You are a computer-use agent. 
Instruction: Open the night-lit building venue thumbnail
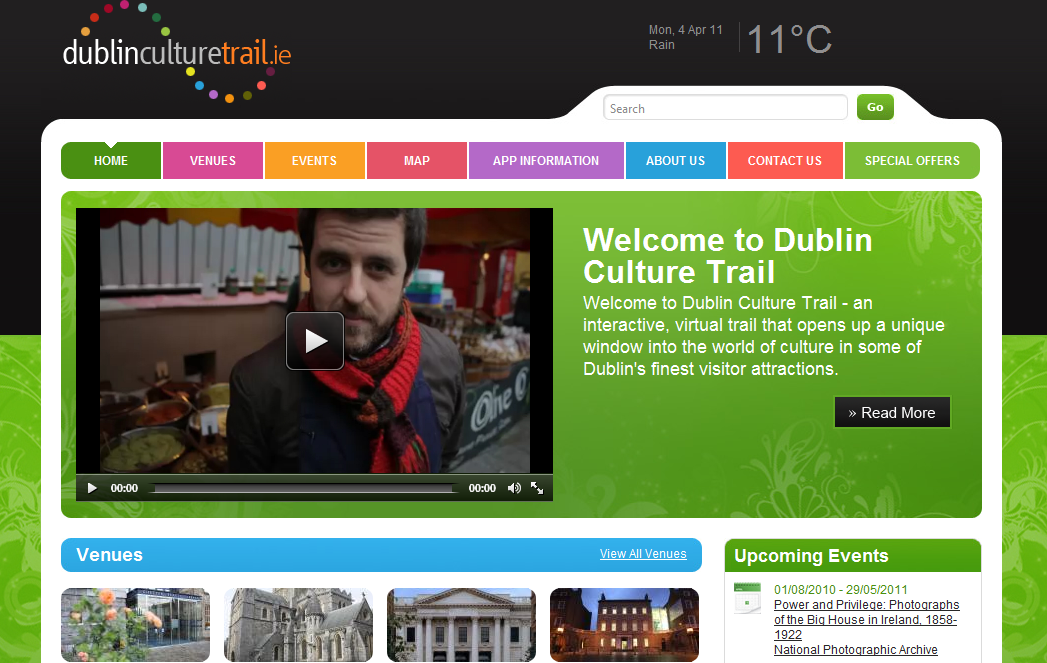click(x=624, y=625)
